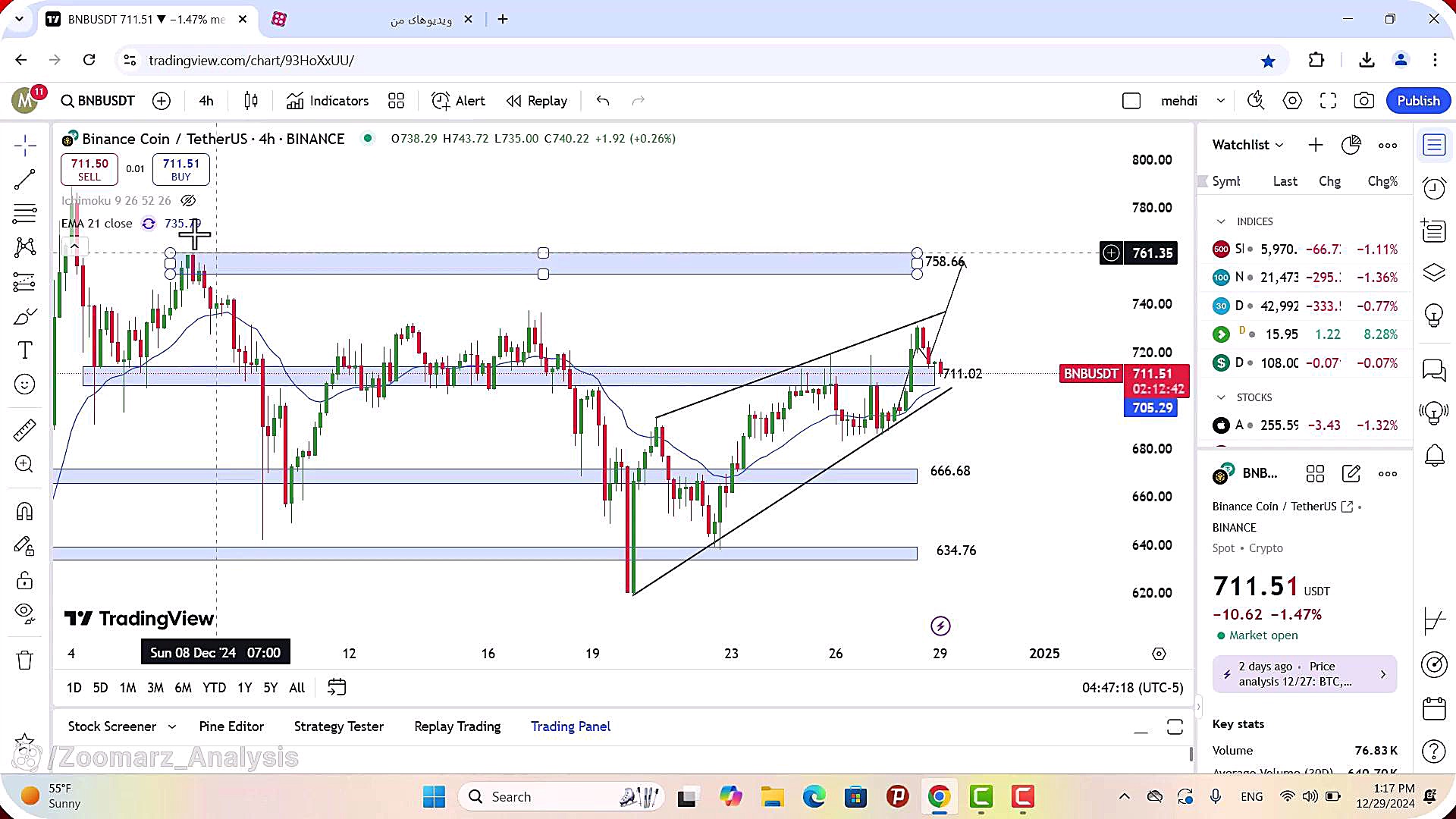1456x819 pixels.
Task: Open the Alerts clock panel icon
Action: pos(1434,187)
